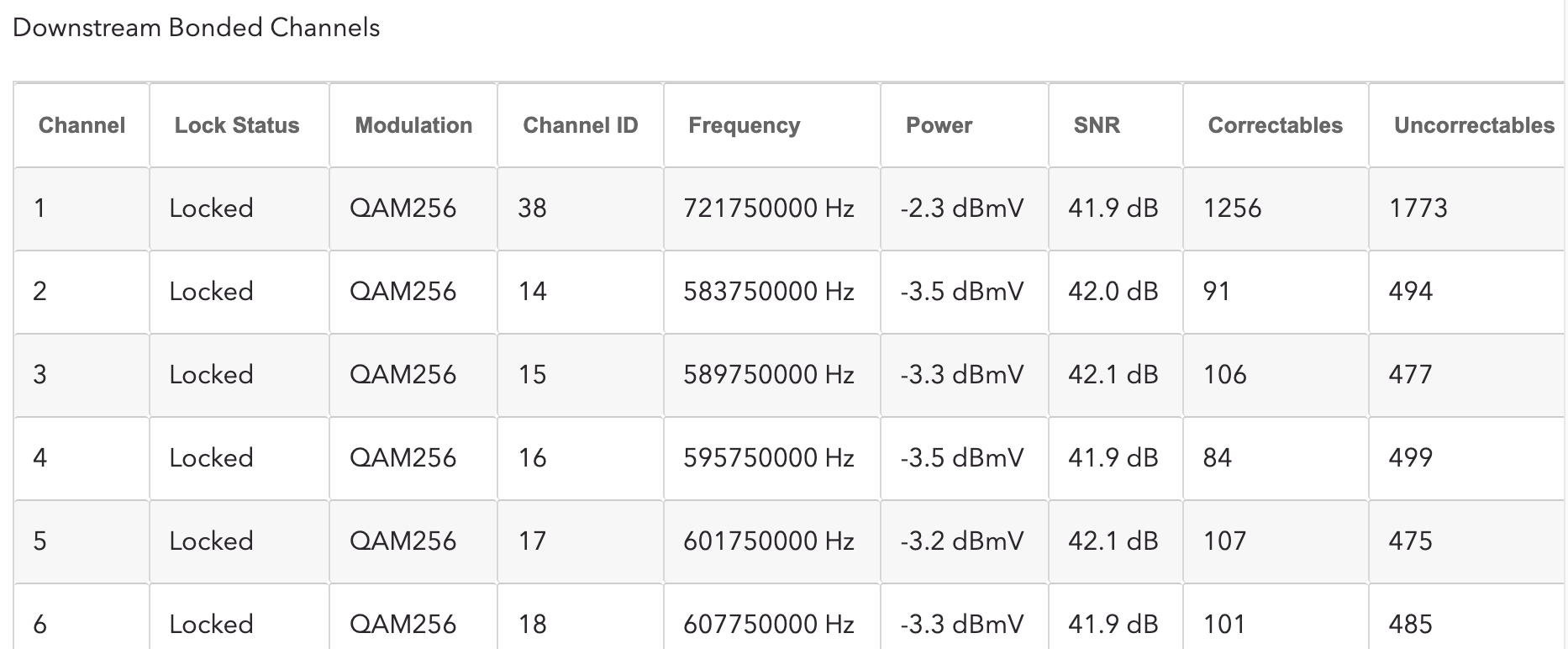
Task: Click the Modulation column header
Action: point(413,125)
